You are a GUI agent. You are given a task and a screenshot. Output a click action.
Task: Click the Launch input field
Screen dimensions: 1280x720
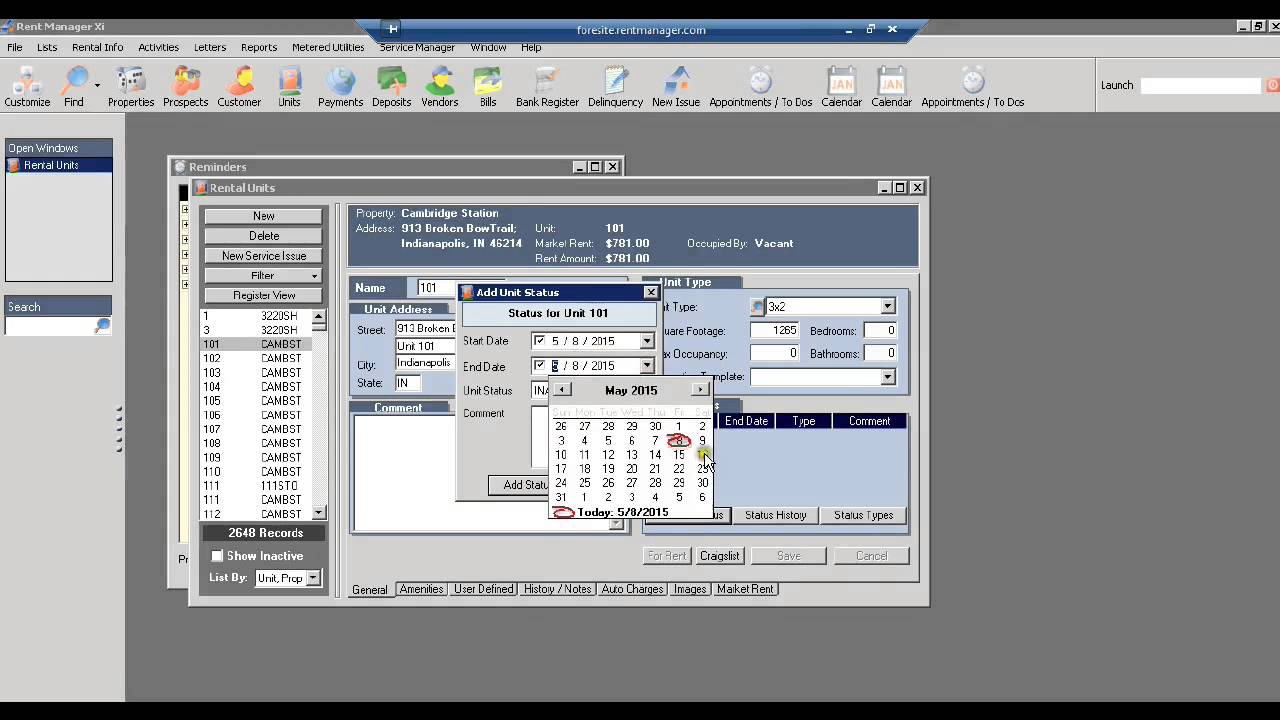click(1201, 86)
